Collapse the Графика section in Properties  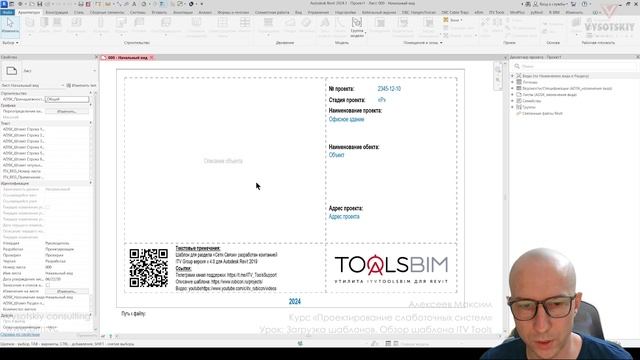(x=91, y=105)
